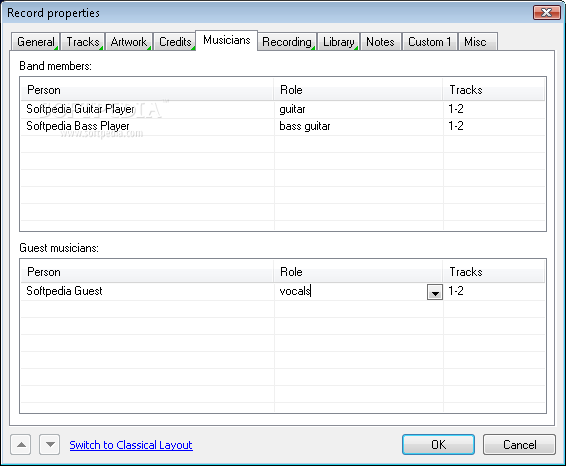Click Guest musicians Tracks column header

pyautogui.click(x=494, y=271)
